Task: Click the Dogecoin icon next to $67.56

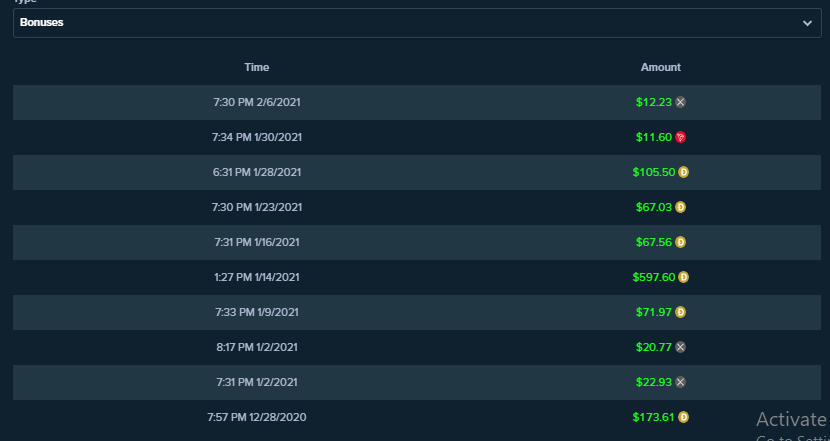Action: point(681,242)
